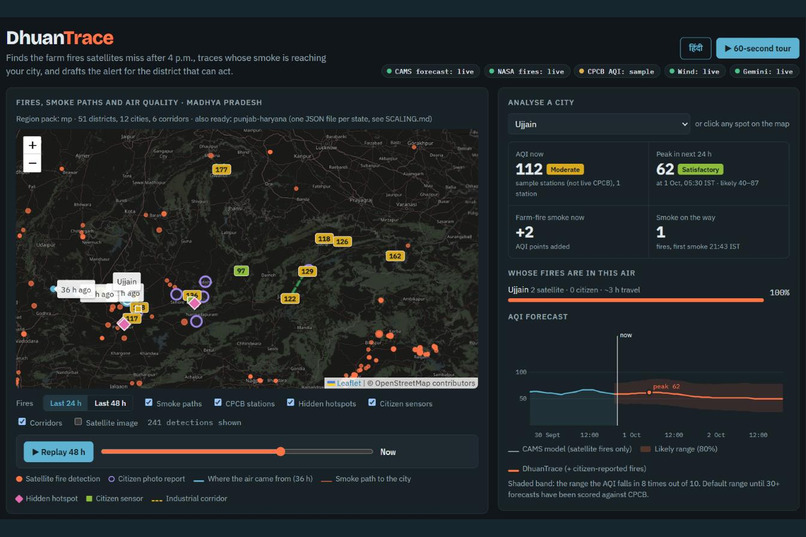Enable the Satellite image checkbox
Image resolution: width=806 pixels, height=537 pixels.
click(x=78, y=421)
